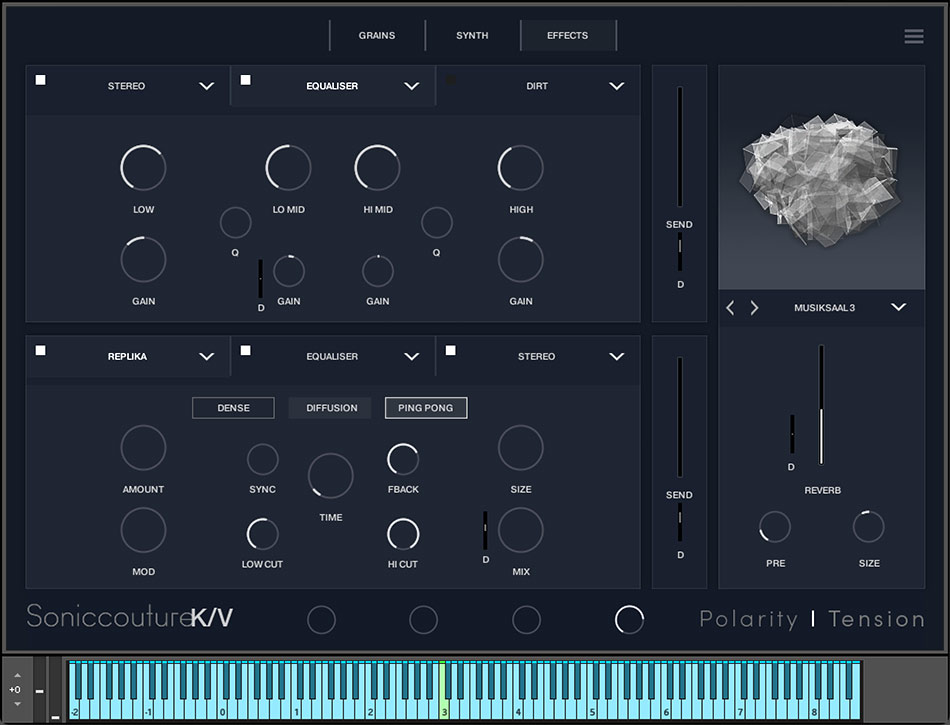Click the LO MID equaliser knob
Screen dimensions: 950x725
click(288, 167)
